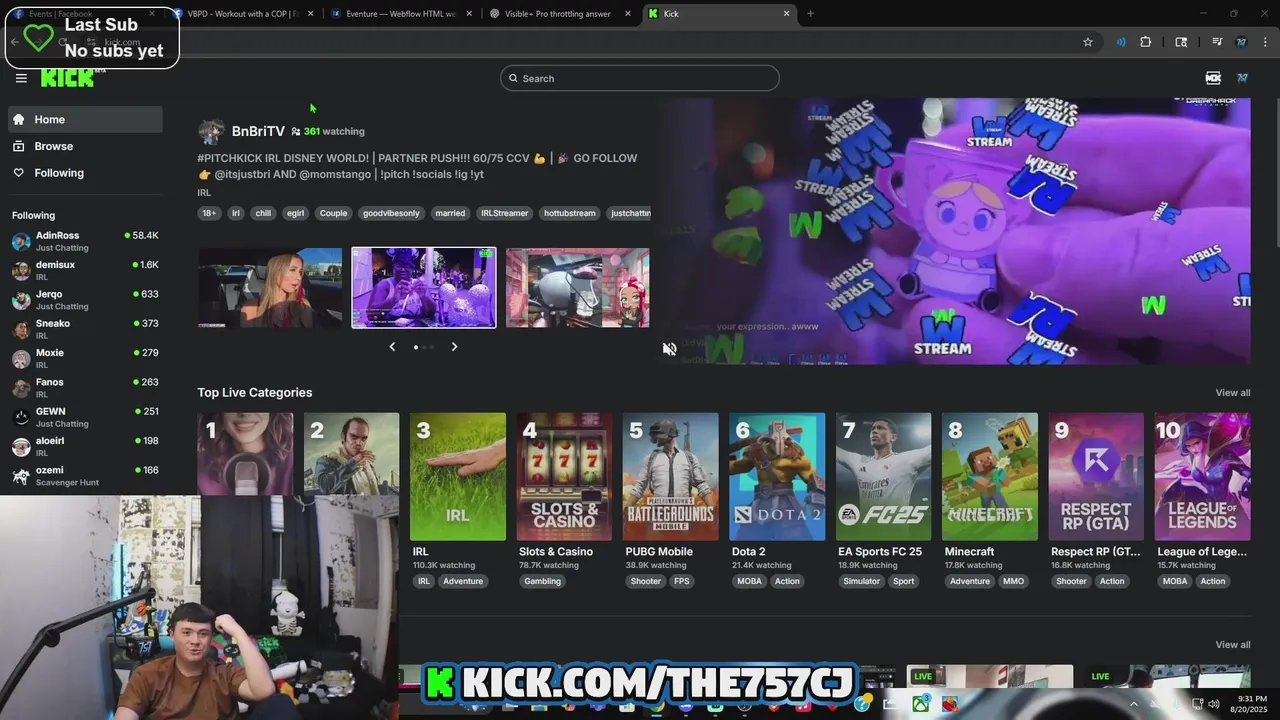
Task: Switch to the Eventure Webflow tab
Action: tap(400, 14)
